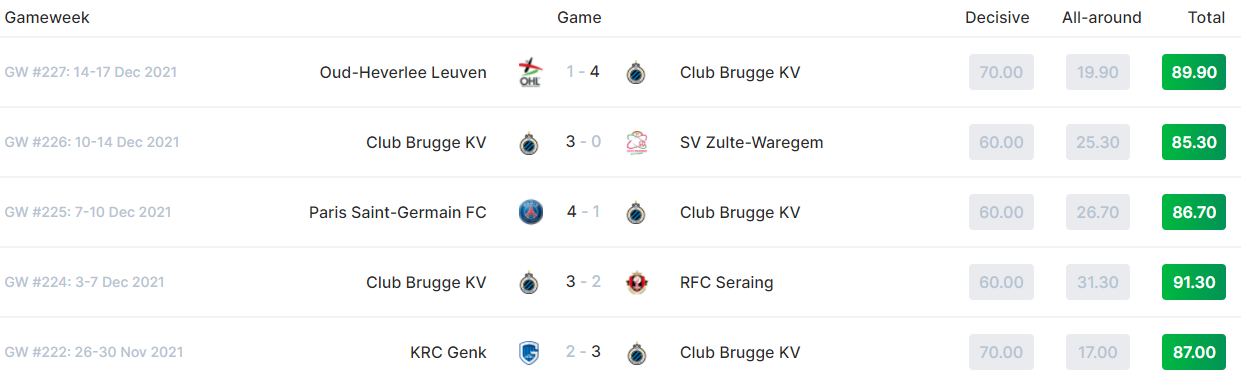Click the Paris Saint-Germain crest icon

coord(530,213)
